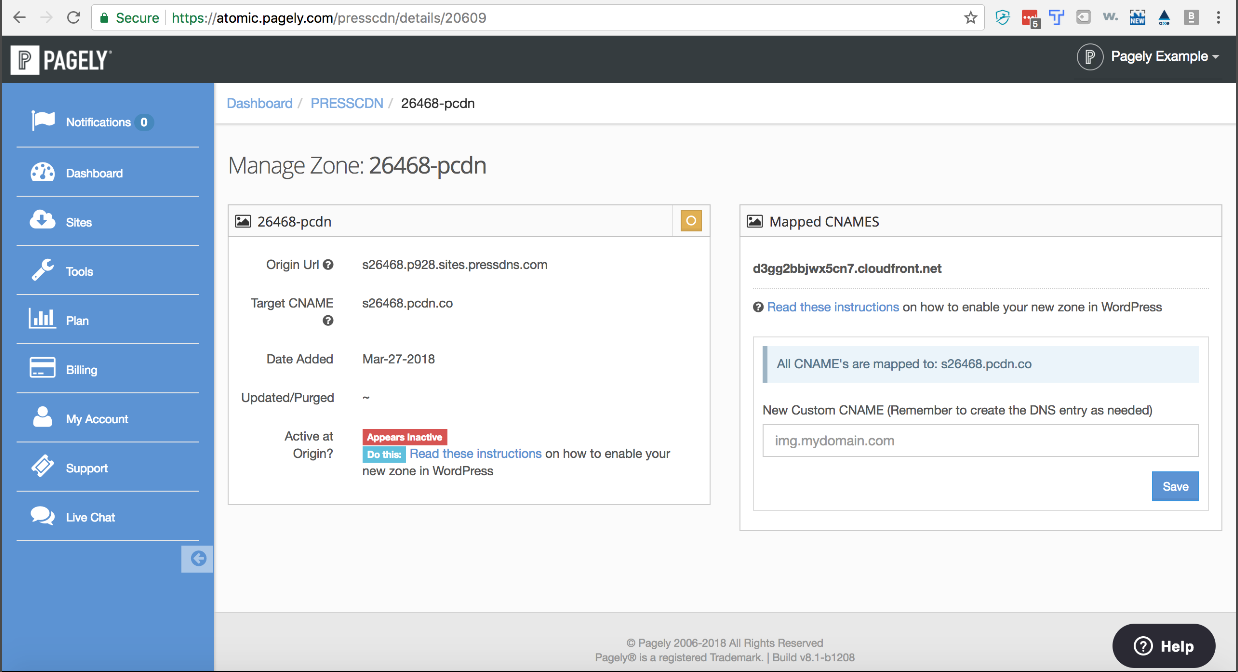
Task: Click the browser forward arrow
Action: (x=46, y=17)
